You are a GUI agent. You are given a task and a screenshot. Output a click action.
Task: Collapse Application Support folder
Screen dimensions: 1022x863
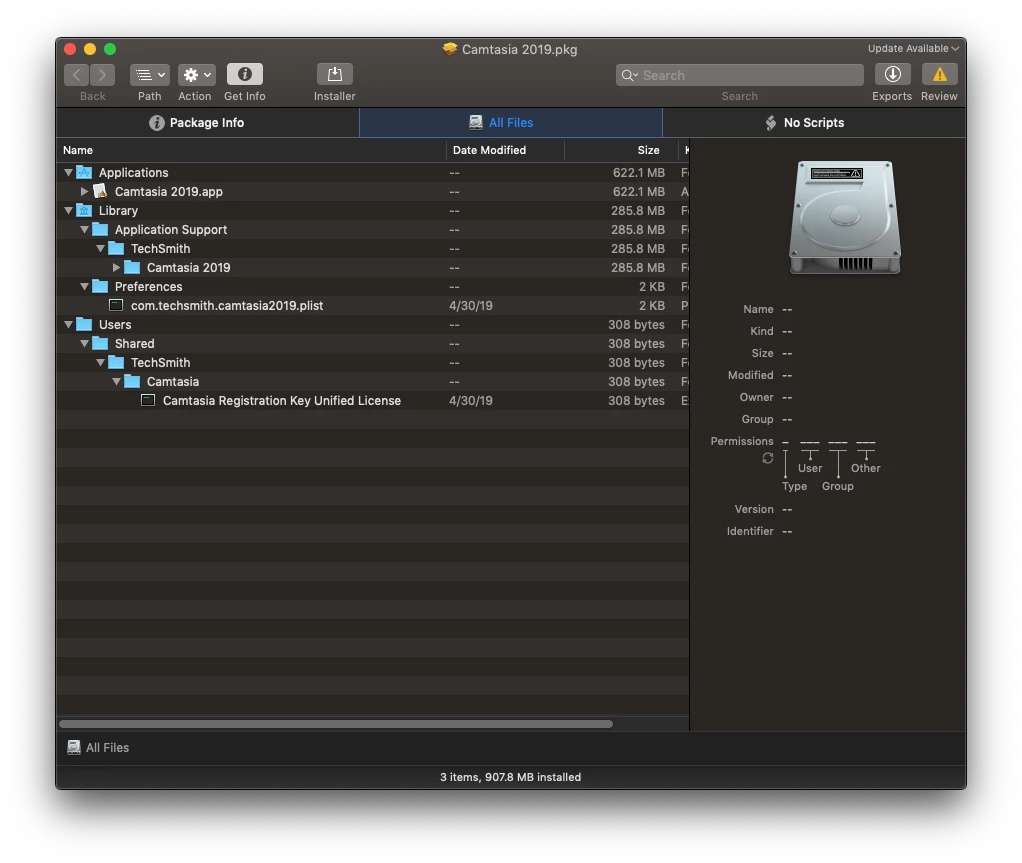point(84,229)
